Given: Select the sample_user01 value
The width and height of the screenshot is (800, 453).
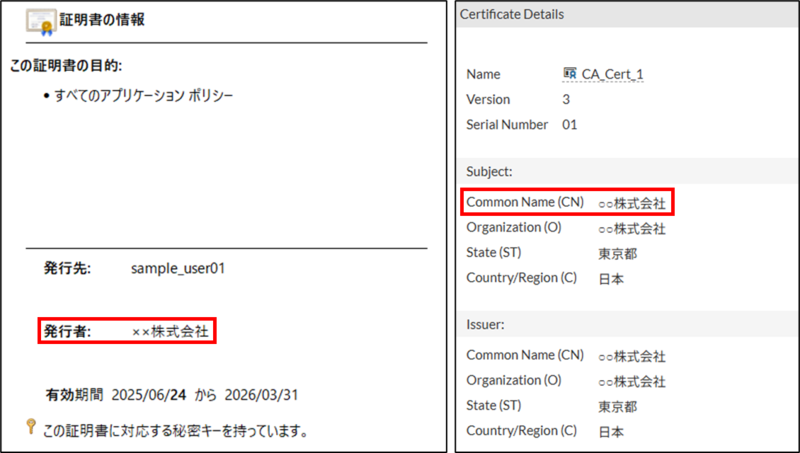Looking at the screenshot, I should point(178,269).
